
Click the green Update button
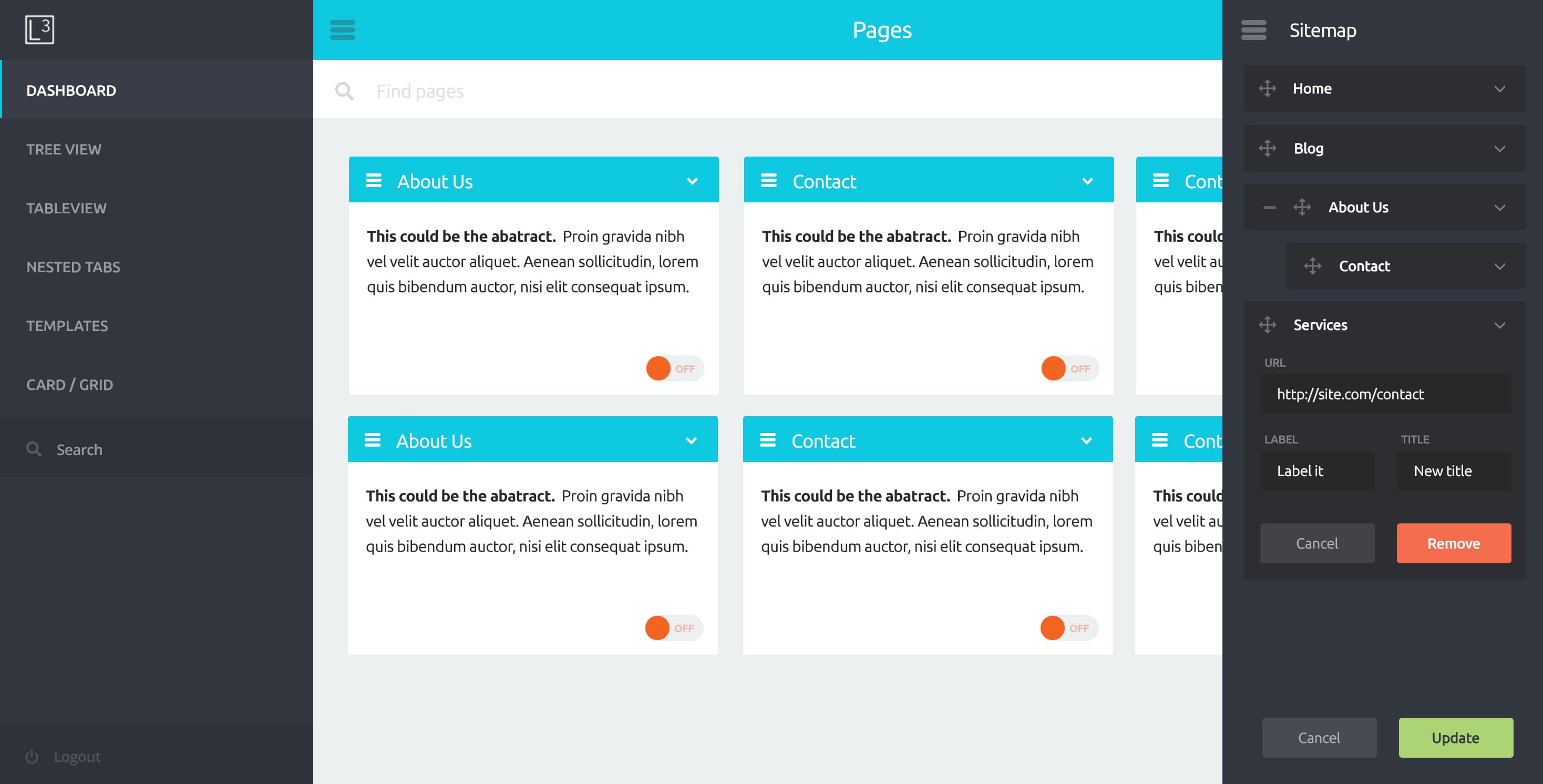pos(1456,738)
